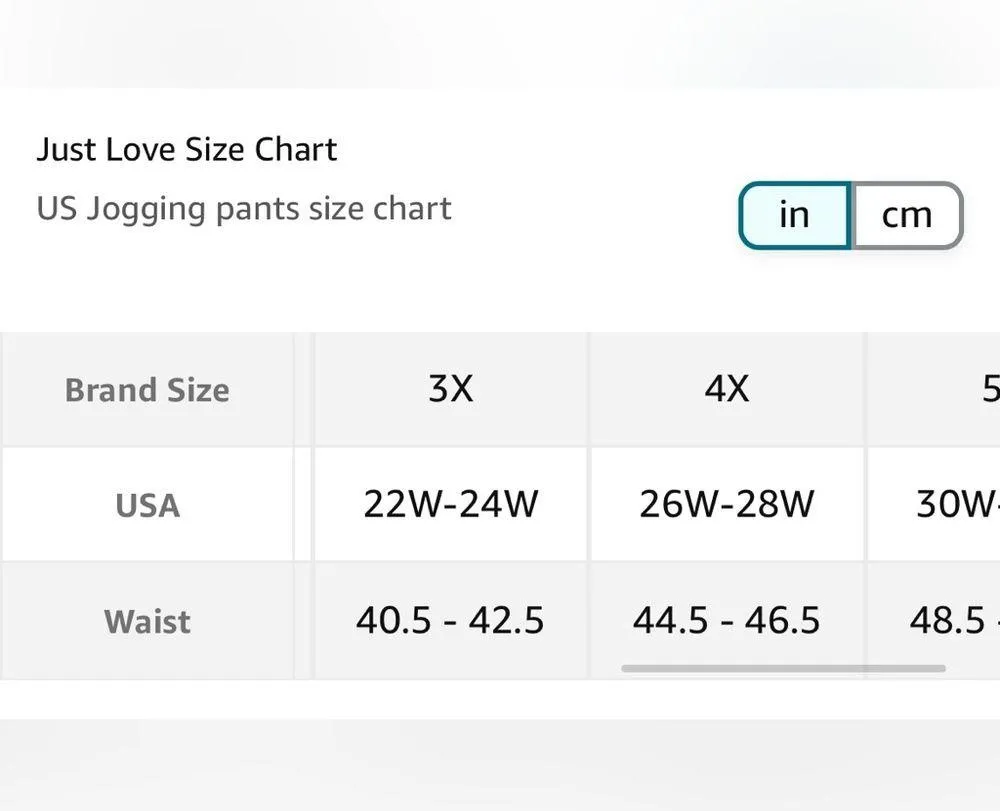Click the 4X brand size cell

click(x=726, y=390)
